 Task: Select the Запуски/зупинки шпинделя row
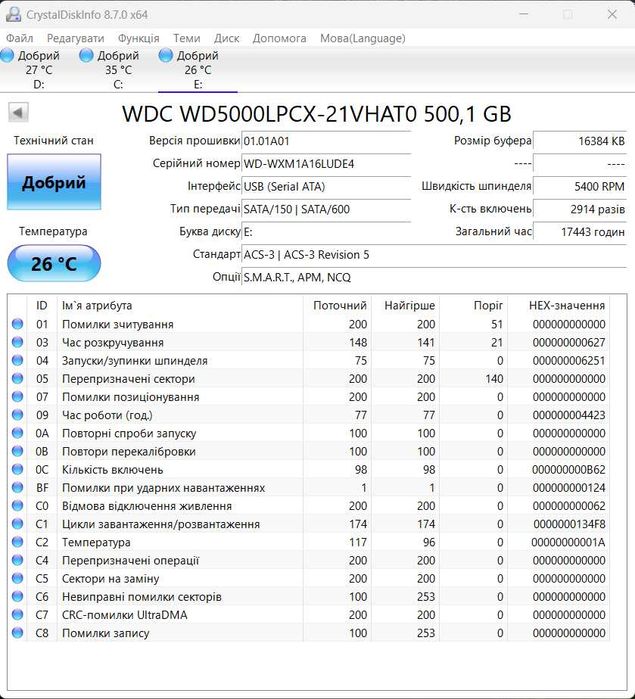pos(309,360)
